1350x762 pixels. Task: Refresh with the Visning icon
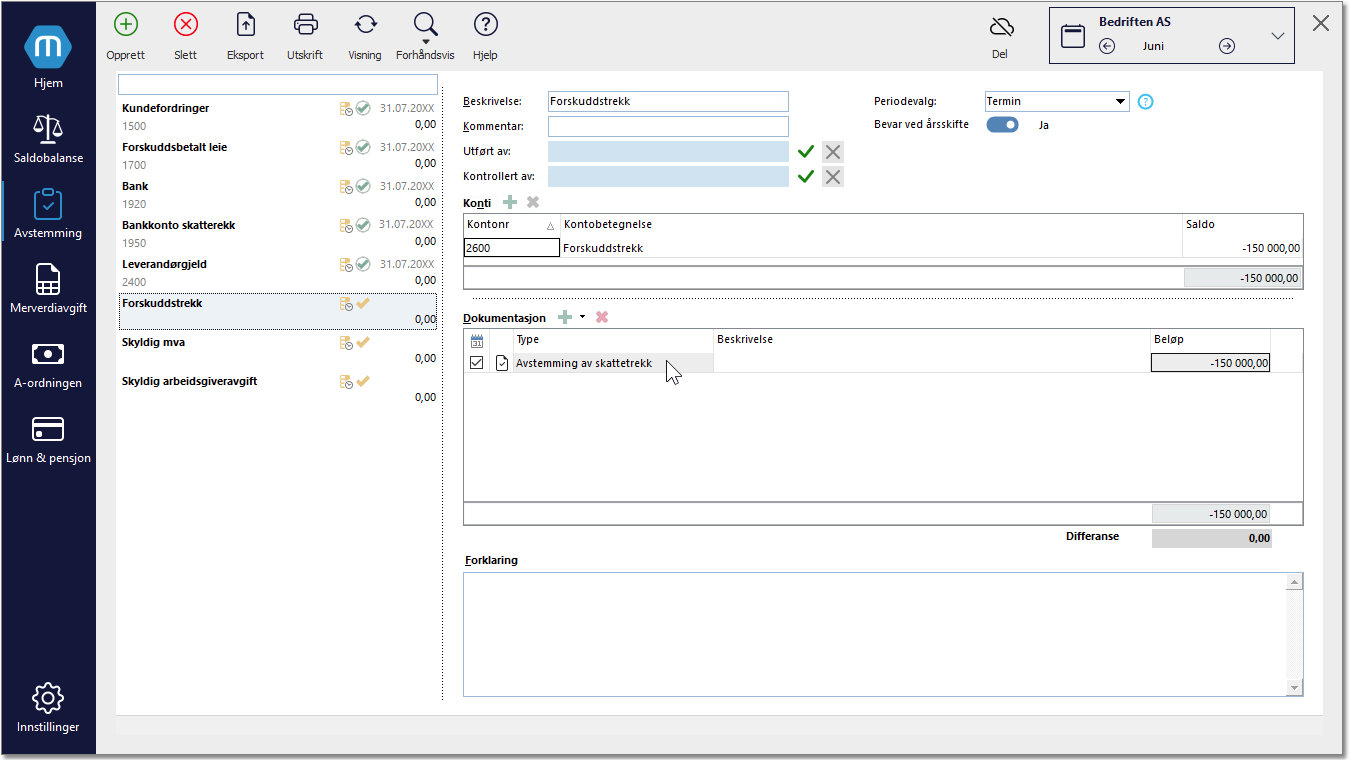click(365, 25)
